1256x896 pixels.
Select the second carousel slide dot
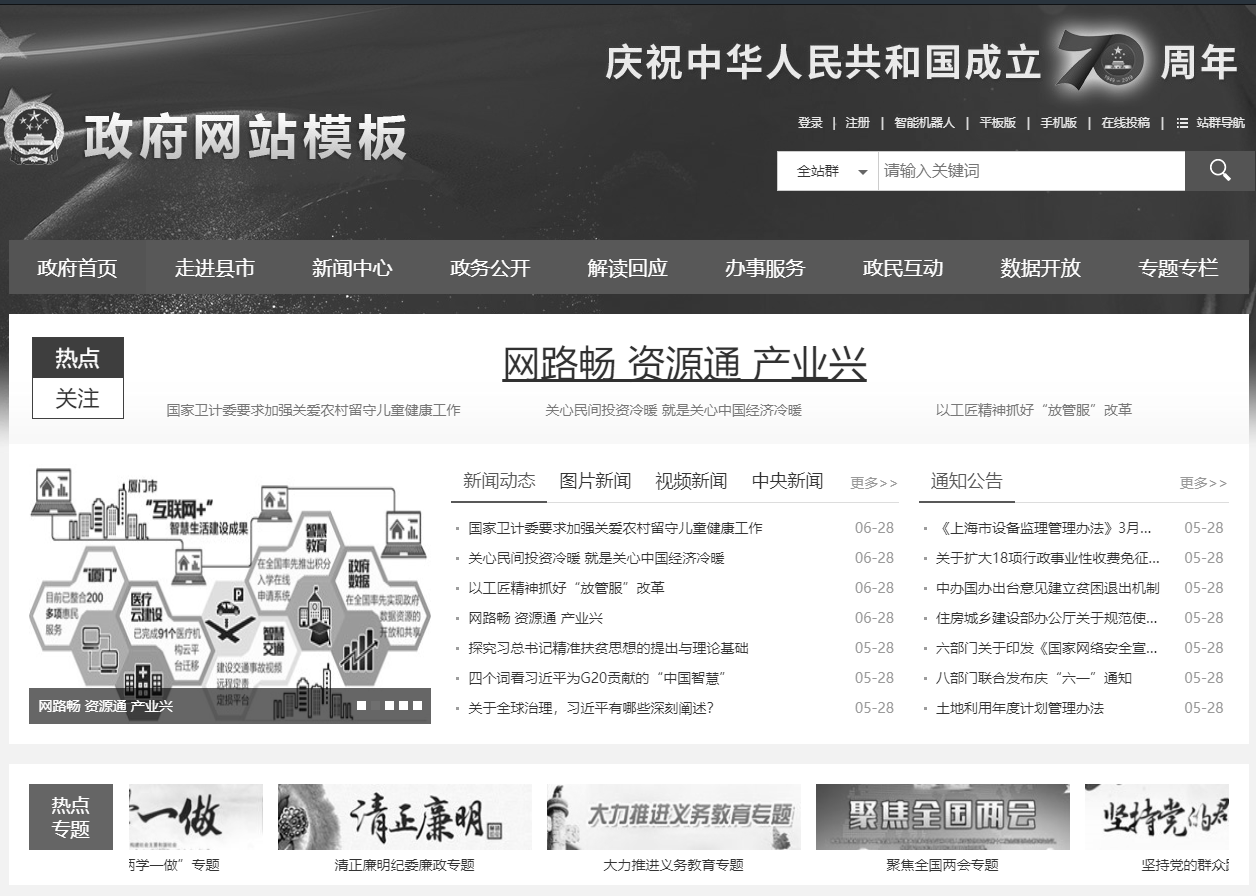376,706
